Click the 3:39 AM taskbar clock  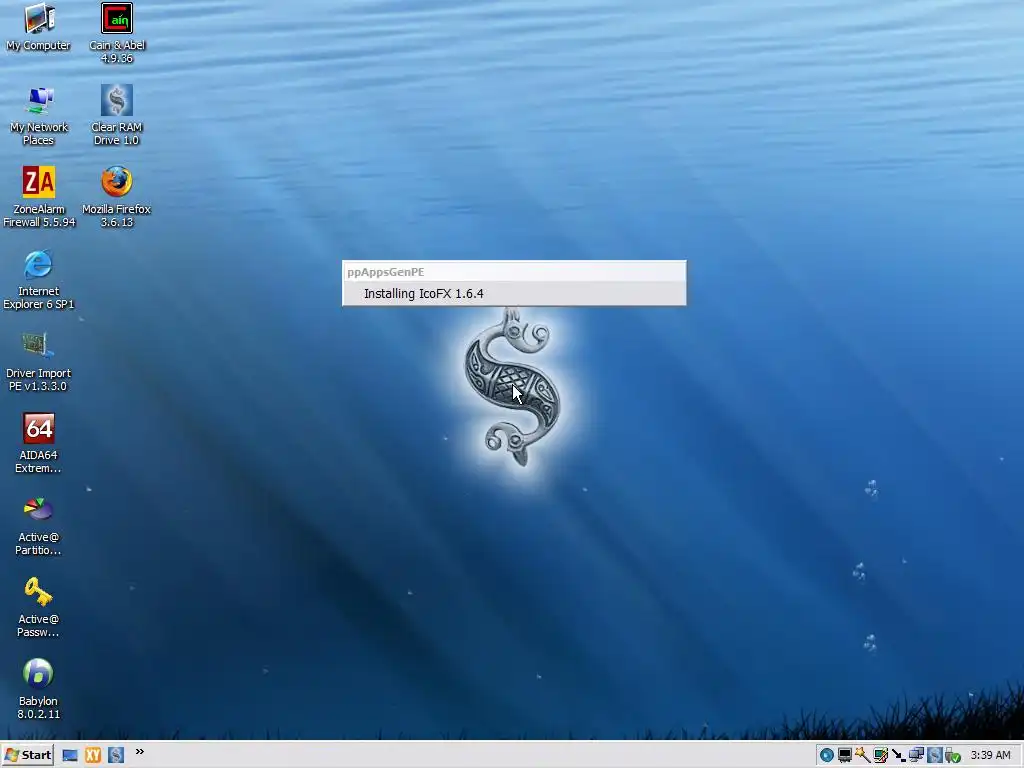point(991,755)
